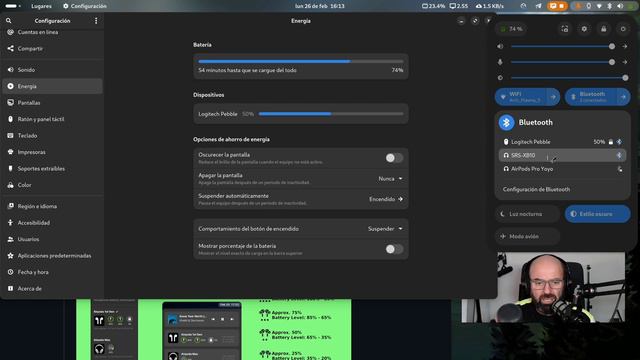Toggle Oscurecer la pantalla switch
The width and height of the screenshot is (640, 360).
click(394, 158)
